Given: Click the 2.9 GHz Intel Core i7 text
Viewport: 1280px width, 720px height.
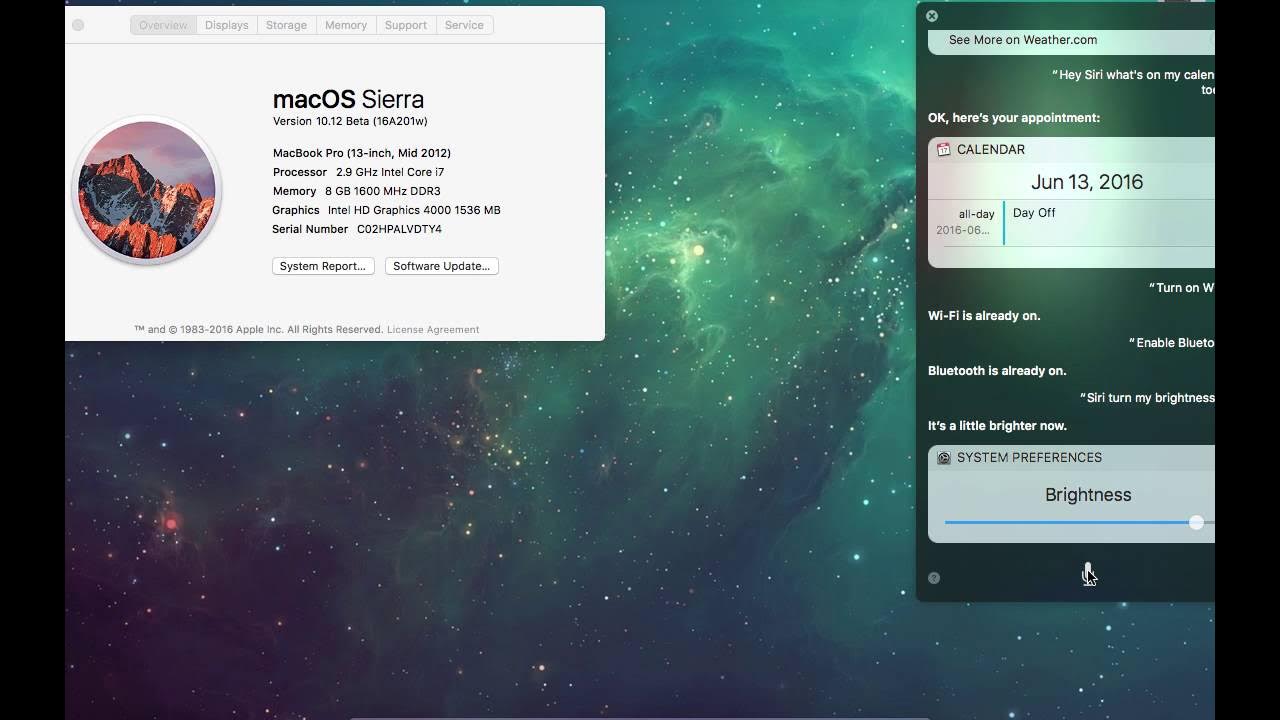Looking at the screenshot, I should point(390,172).
